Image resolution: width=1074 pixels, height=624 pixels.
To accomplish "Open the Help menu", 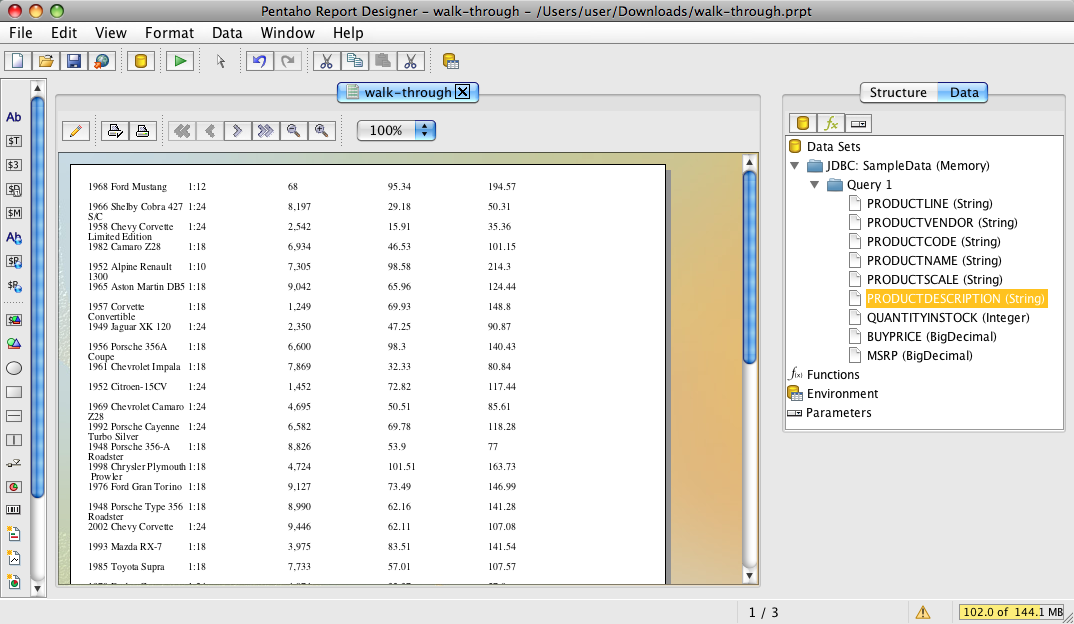I will point(348,33).
